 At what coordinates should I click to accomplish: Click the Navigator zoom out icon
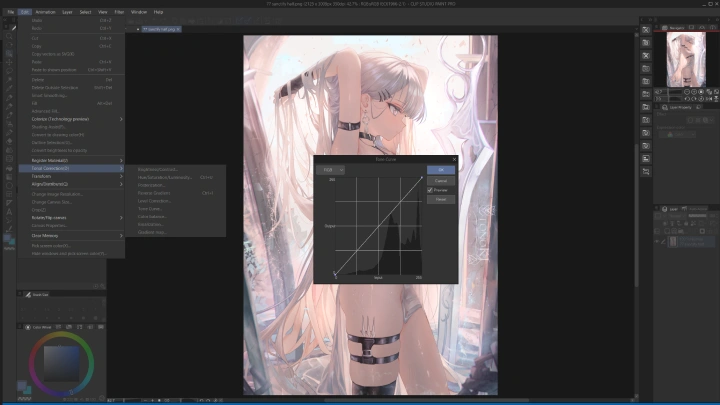pyautogui.click(x=687, y=92)
